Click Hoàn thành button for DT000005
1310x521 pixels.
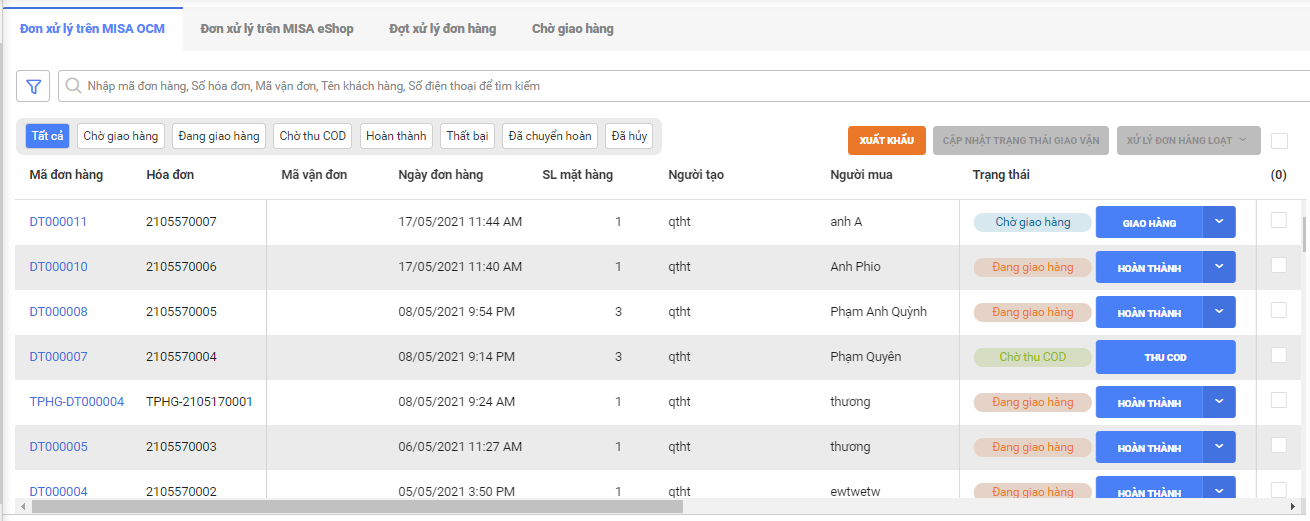(x=1149, y=447)
